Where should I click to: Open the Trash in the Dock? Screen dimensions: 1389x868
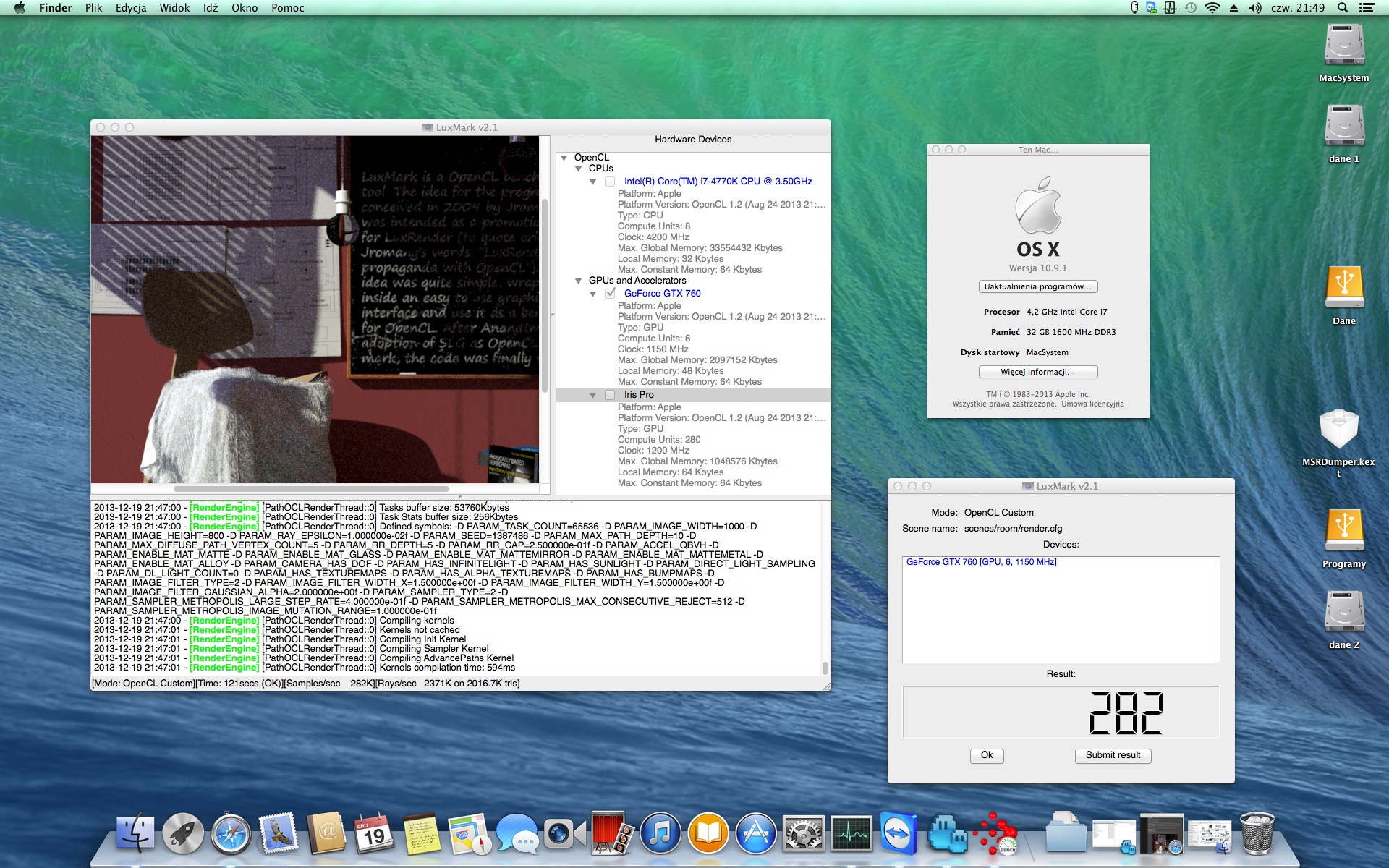click(1257, 834)
